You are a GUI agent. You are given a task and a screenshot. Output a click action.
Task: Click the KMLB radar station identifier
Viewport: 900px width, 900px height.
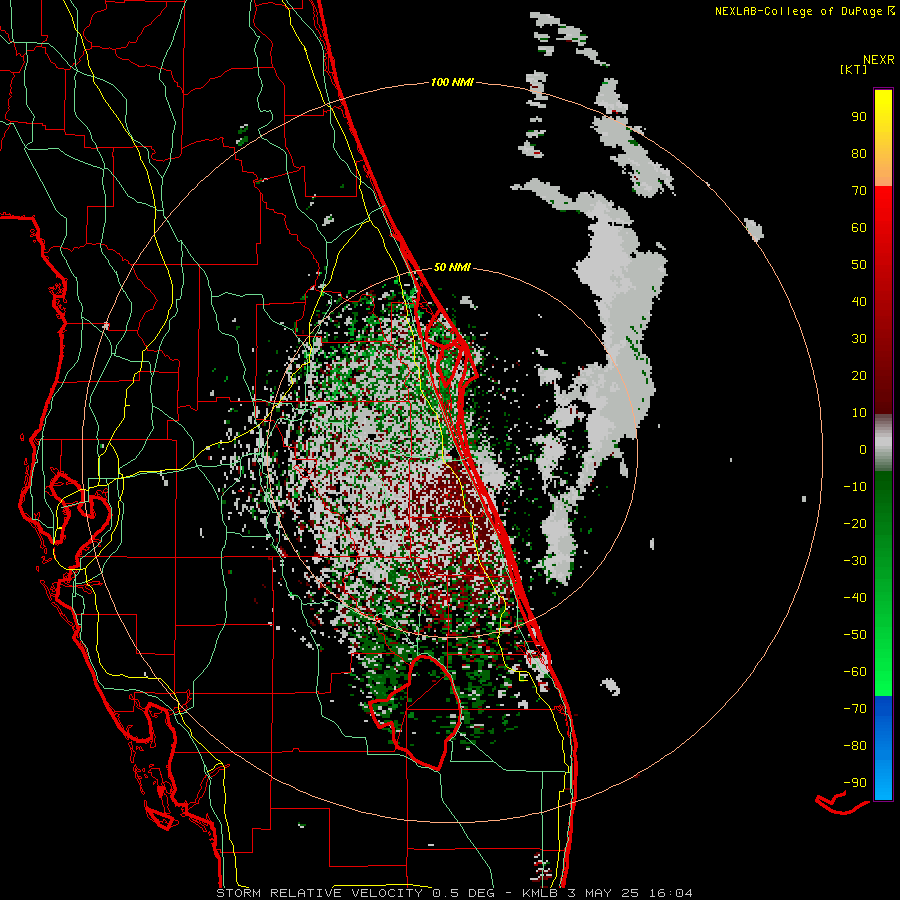(x=541, y=893)
